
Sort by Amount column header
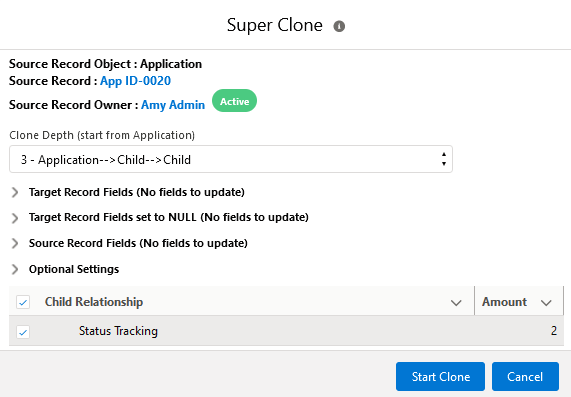pyautogui.click(x=504, y=302)
